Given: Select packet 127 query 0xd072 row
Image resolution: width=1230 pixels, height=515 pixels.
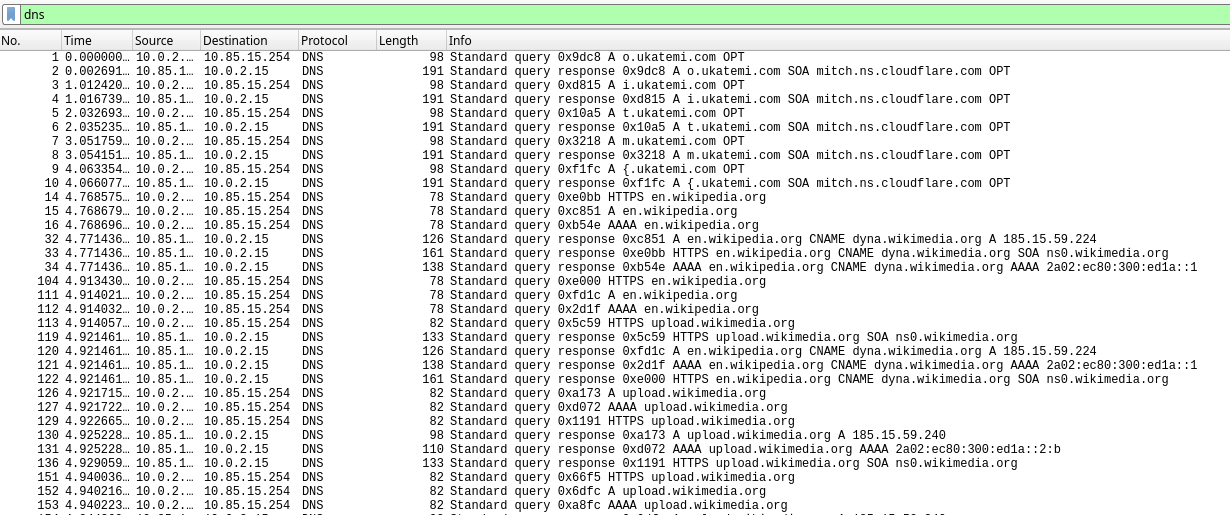Looking at the screenshot, I should point(615,408).
